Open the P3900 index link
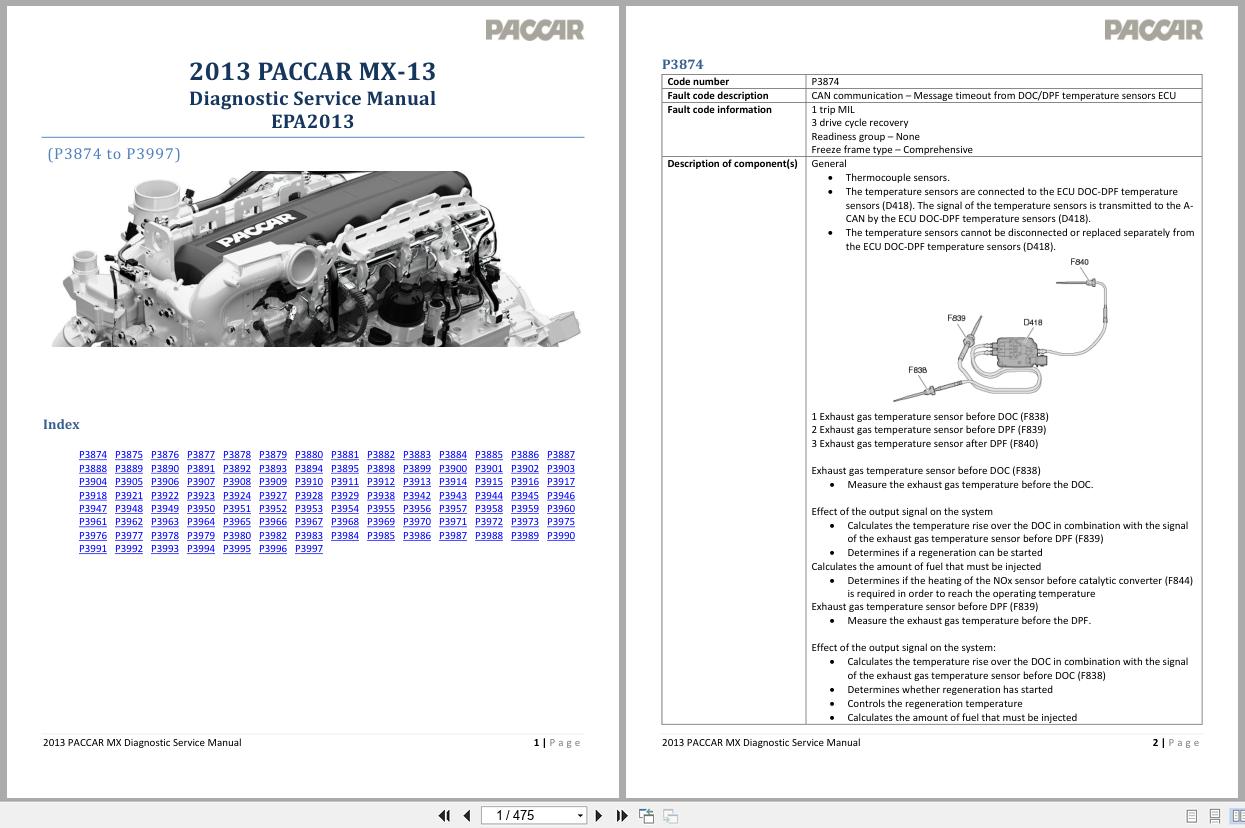 tap(453, 468)
